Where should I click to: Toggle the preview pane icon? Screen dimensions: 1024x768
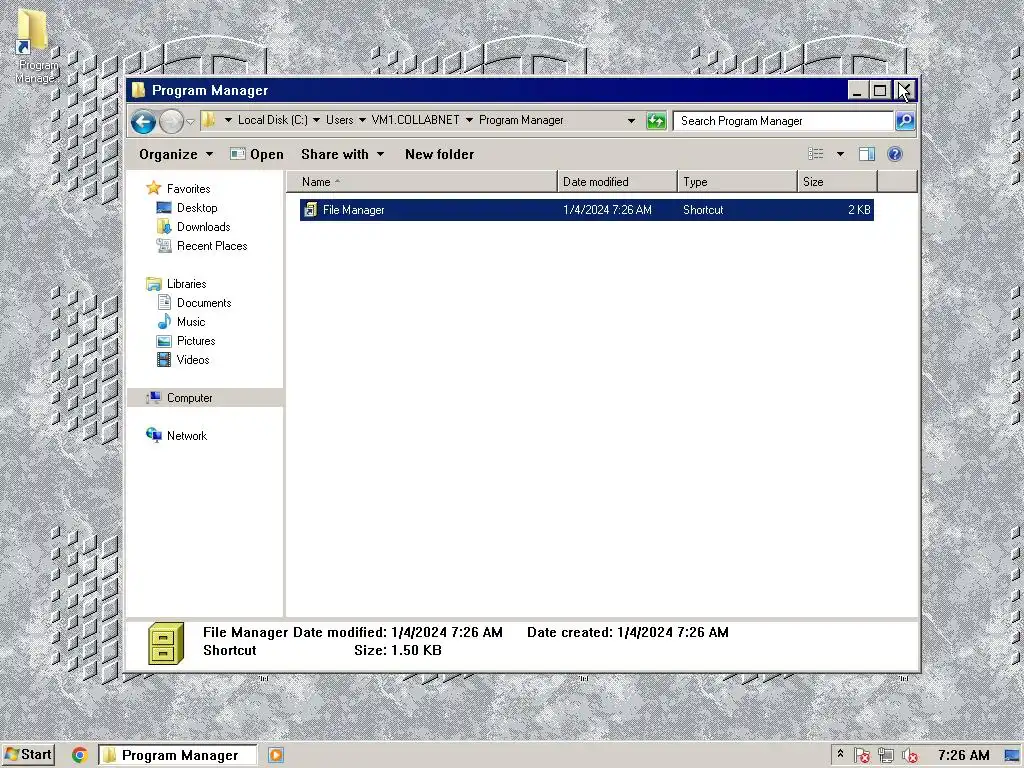point(867,154)
